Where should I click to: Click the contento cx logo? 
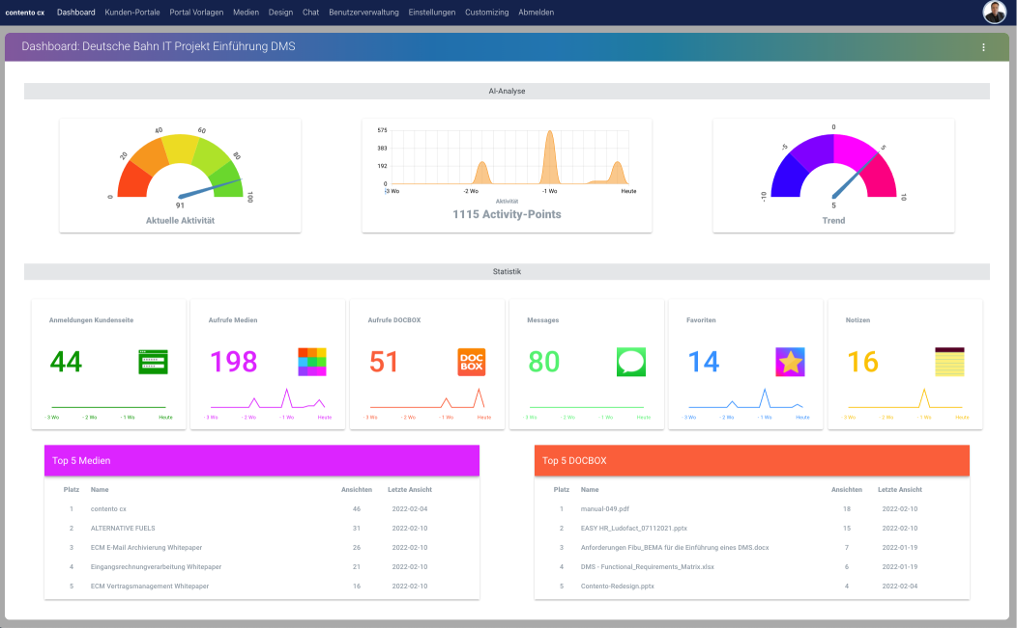click(x=25, y=12)
